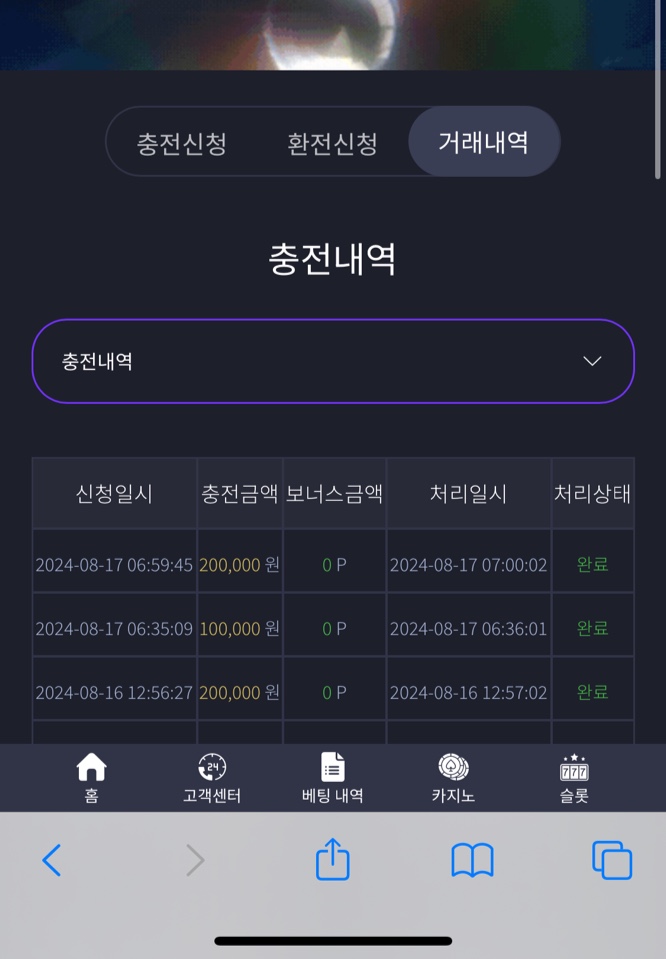Go back with Safari back arrow
The image size is (666, 959).
pos(51,860)
